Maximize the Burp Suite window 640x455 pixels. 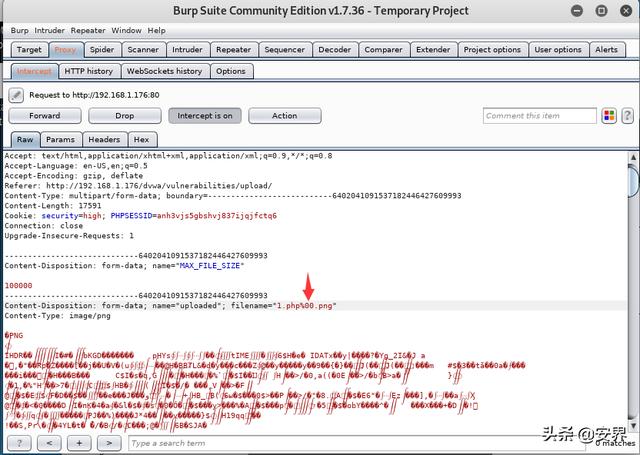pyautogui.click(x=601, y=11)
